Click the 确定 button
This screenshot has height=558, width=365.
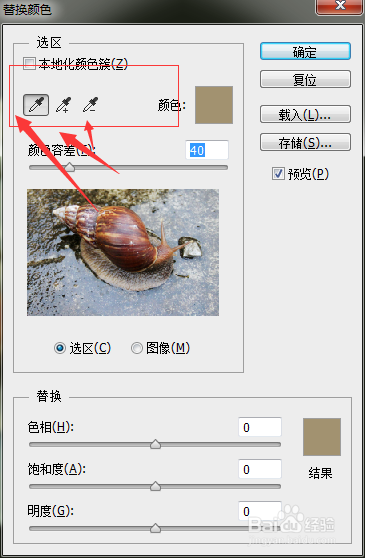[x=305, y=52]
